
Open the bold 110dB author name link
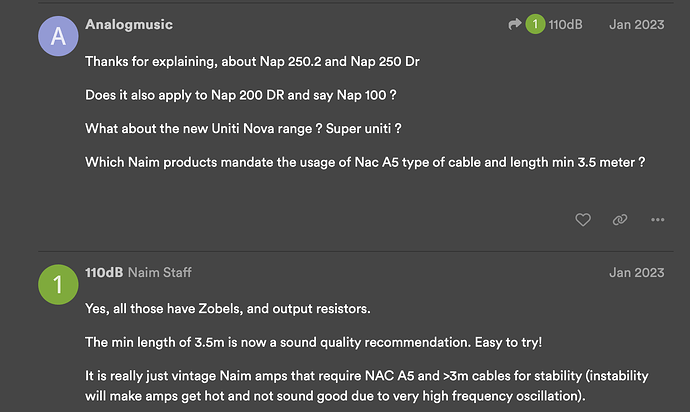[x=104, y=272]
